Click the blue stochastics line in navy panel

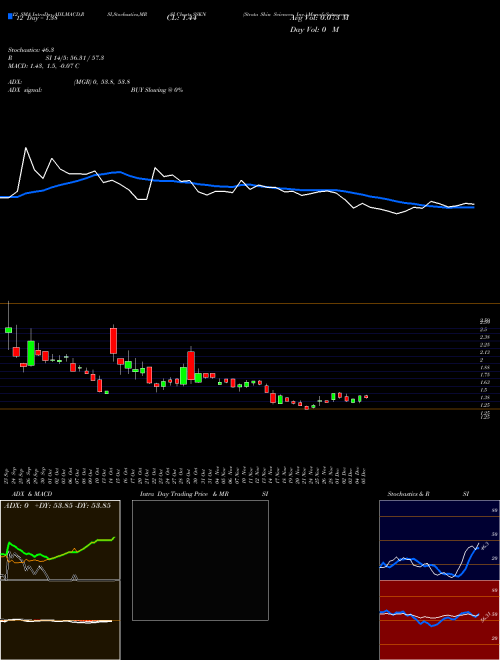coord(429,562)
